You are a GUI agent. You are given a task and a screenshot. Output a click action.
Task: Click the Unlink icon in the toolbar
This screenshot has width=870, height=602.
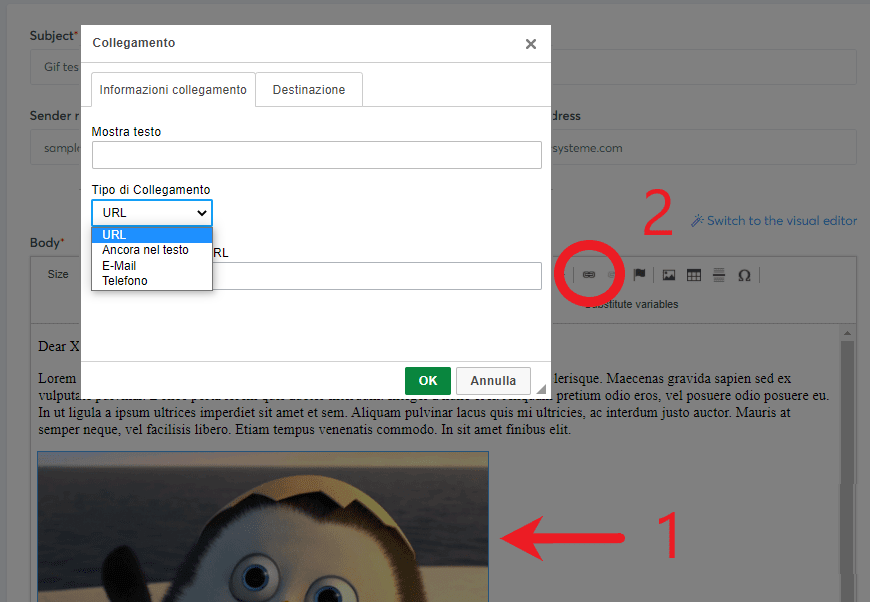point(611,274)
